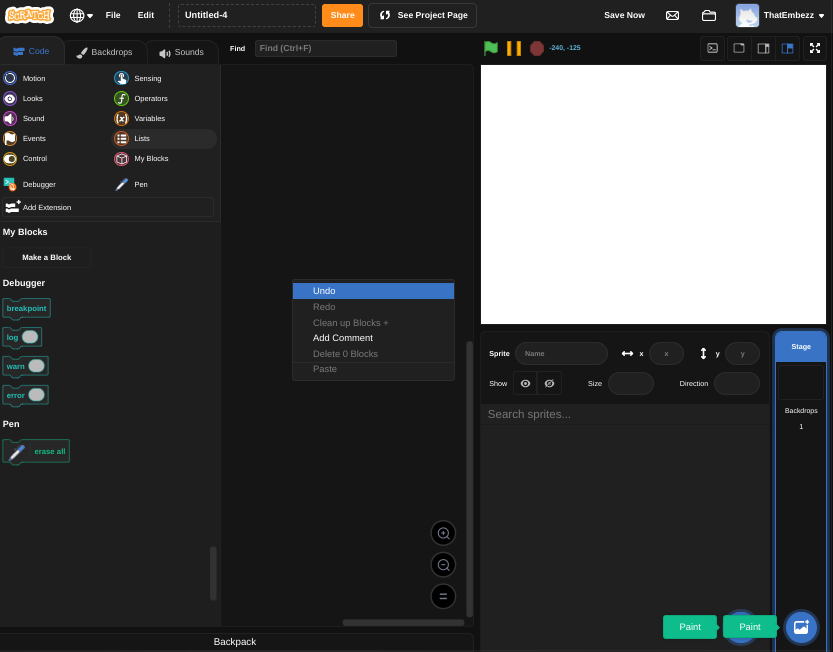Open the language selection globe menu
Image resolution: width=833 pixels, height=652 pixels.
coord(78,15)
